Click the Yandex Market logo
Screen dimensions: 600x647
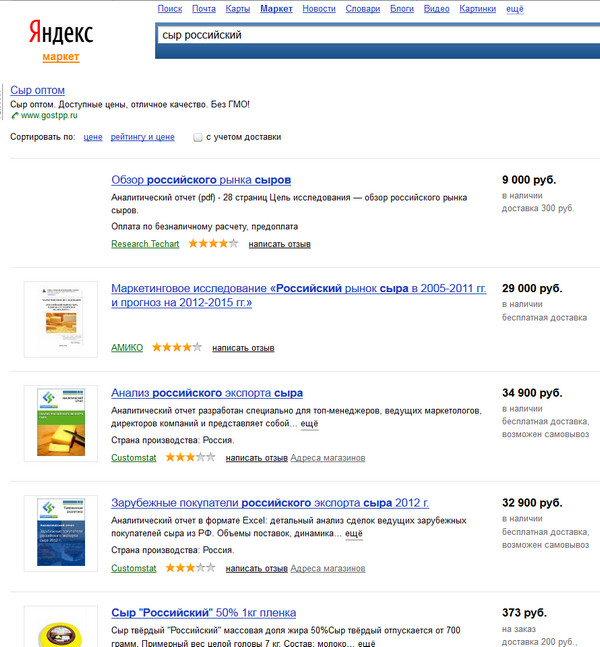[x=61, y=40]
